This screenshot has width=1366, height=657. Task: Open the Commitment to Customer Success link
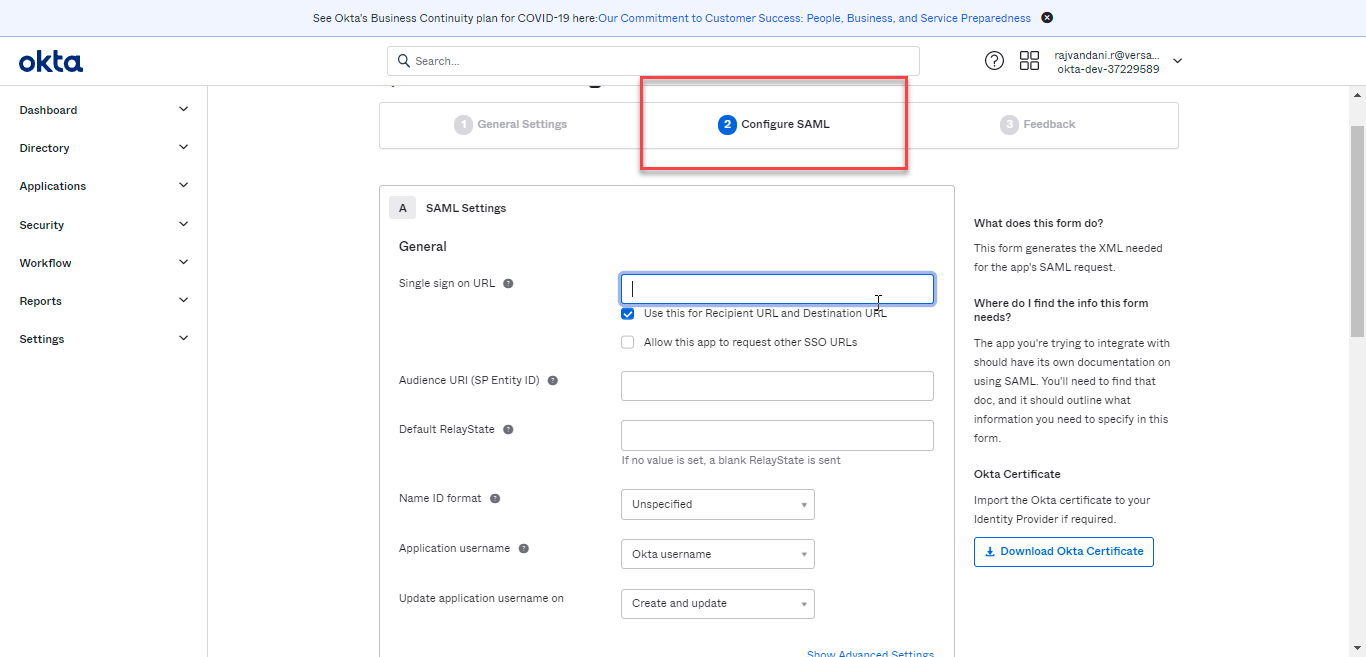click(815, 18)
